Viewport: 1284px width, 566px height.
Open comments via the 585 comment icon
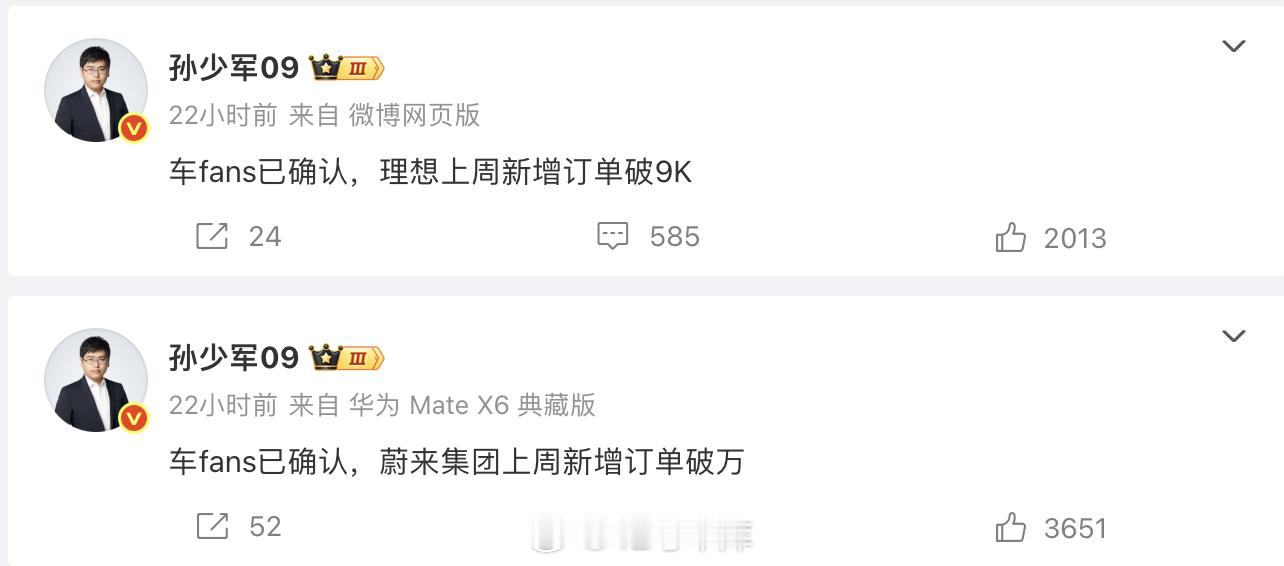612,237
